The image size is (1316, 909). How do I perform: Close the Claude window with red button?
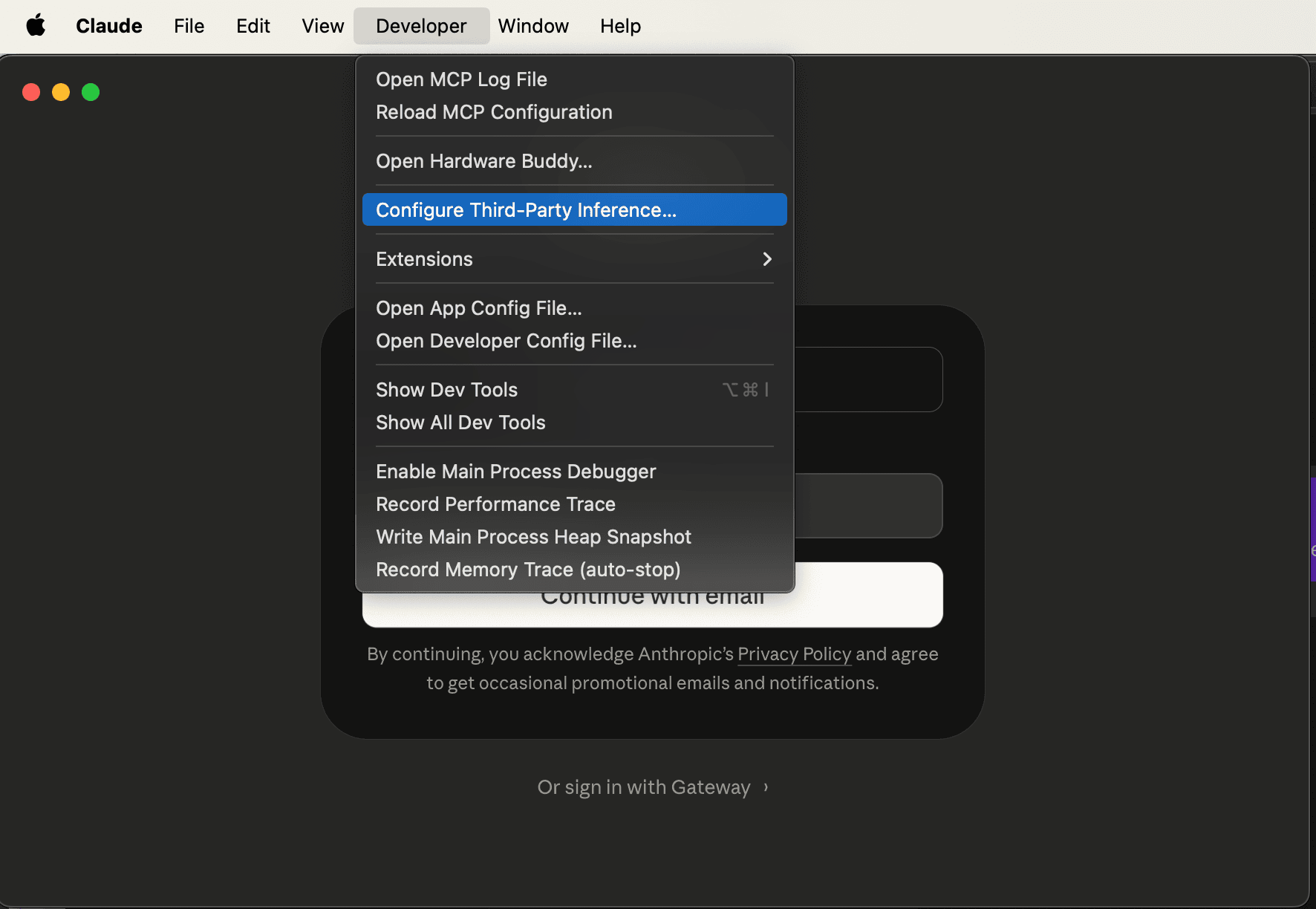tap(31, 92)
